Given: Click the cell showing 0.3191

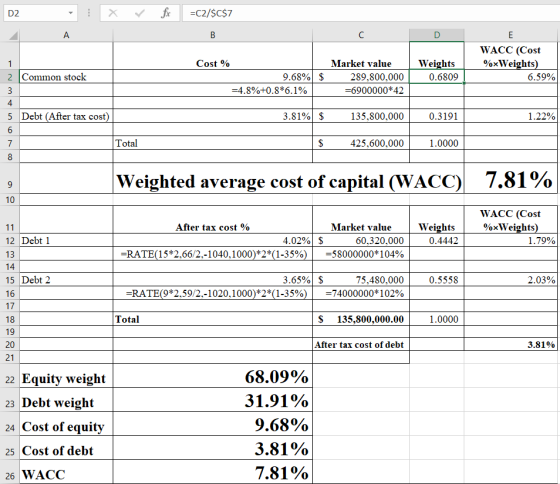Looking at the screenshot, I should point(437,116).
